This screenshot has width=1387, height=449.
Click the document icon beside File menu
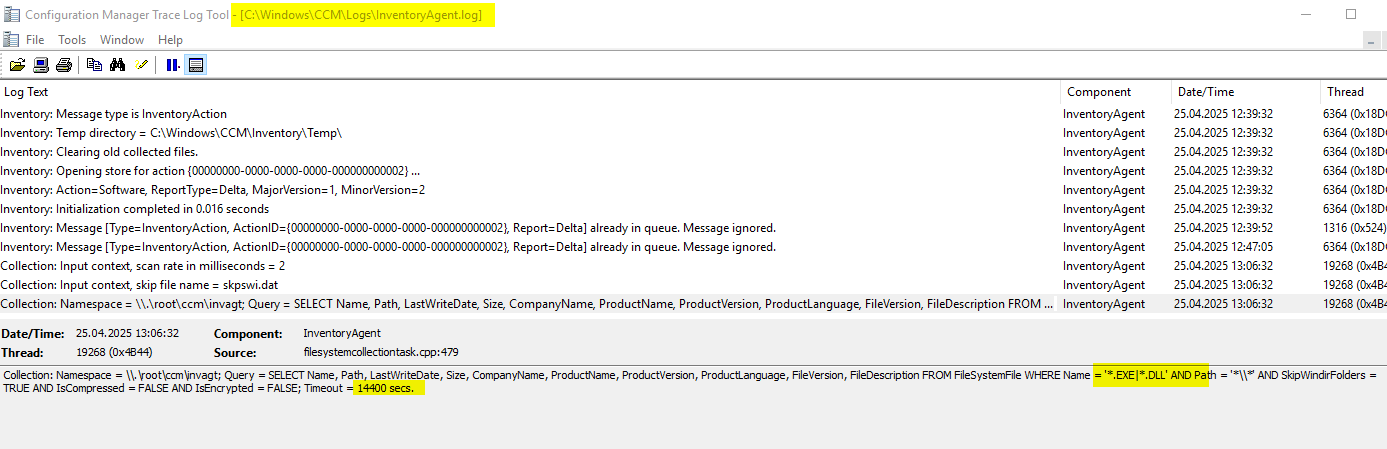11,40
